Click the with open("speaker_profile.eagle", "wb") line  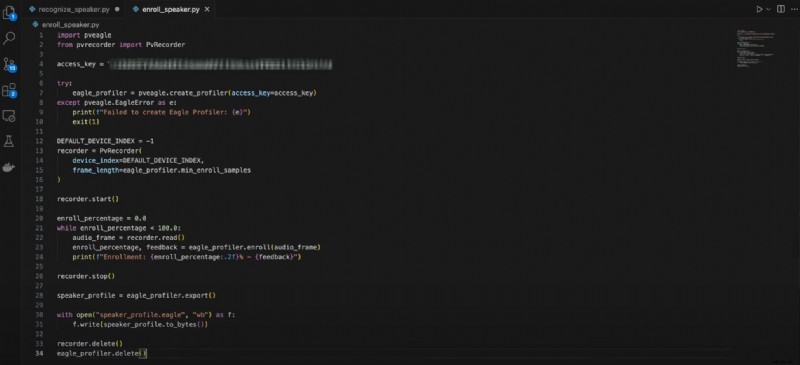(146, 314)
